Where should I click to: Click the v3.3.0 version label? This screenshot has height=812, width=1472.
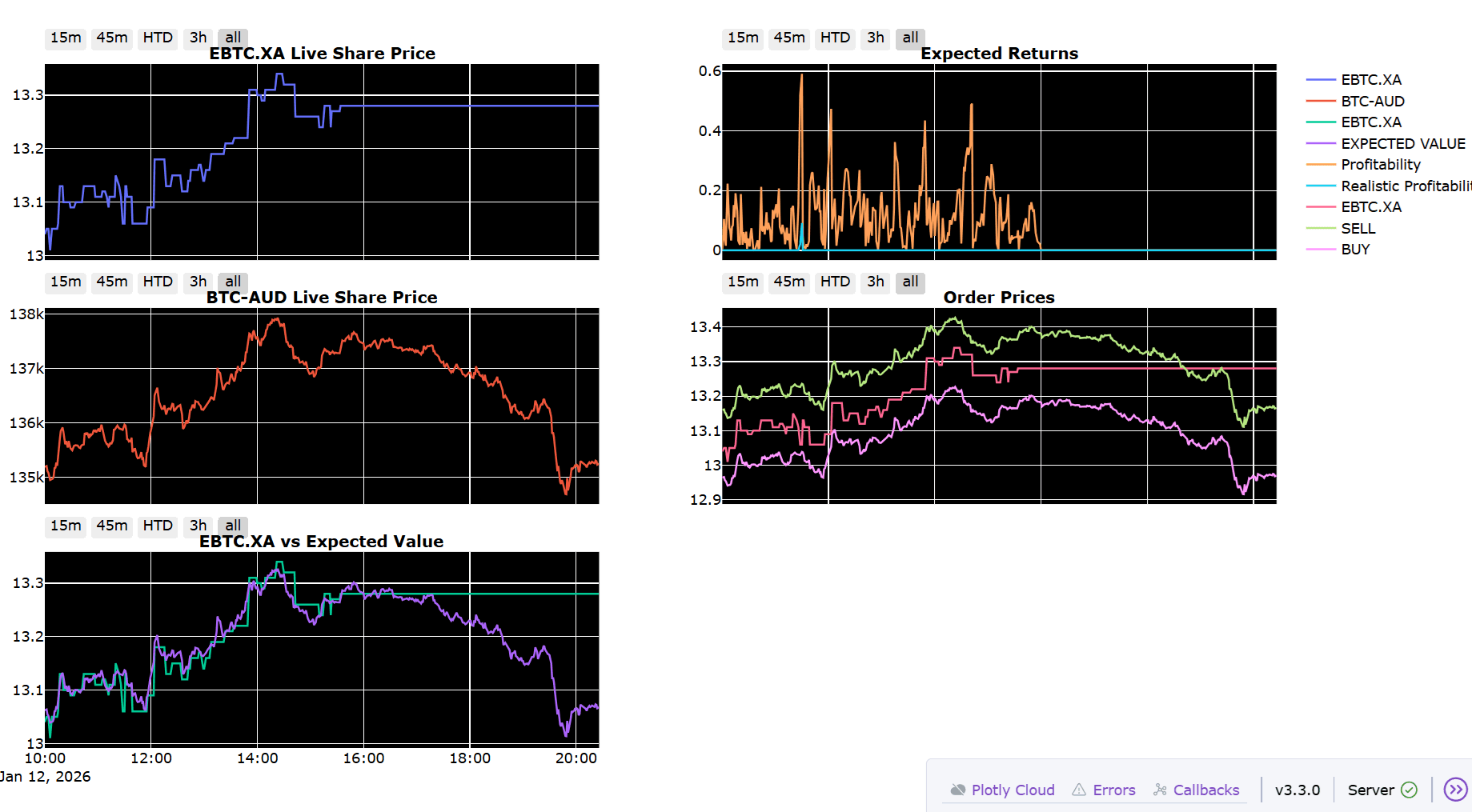pos(1297,790)
